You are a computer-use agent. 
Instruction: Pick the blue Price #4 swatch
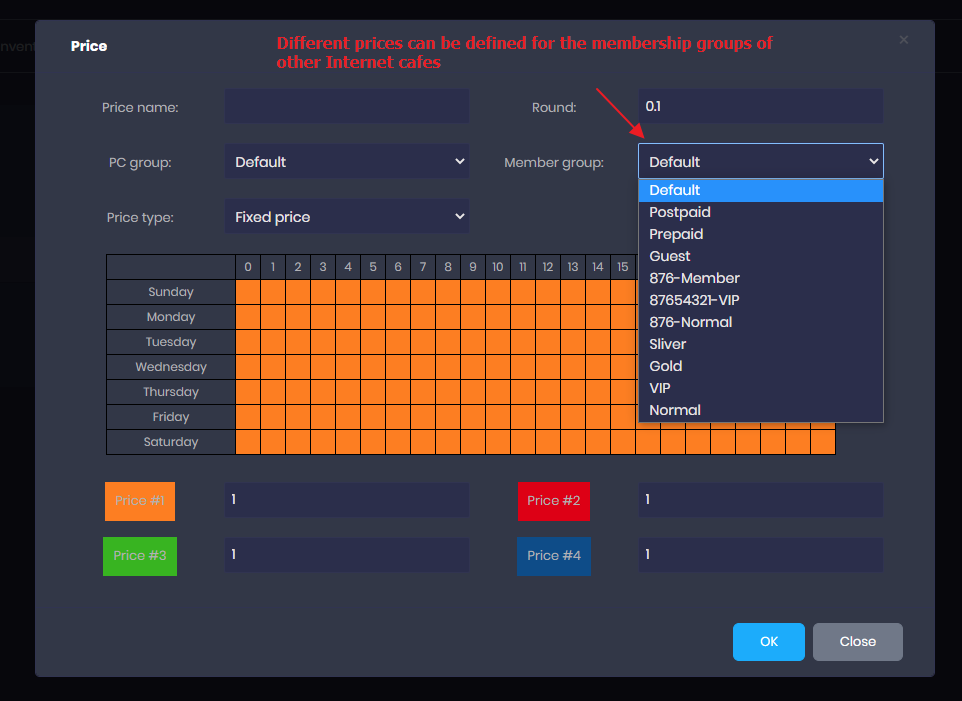[x=553, y=556]
